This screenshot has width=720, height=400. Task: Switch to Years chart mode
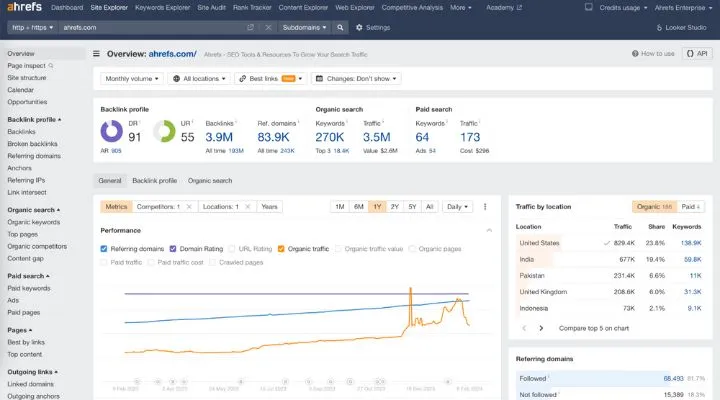(269, 207)
